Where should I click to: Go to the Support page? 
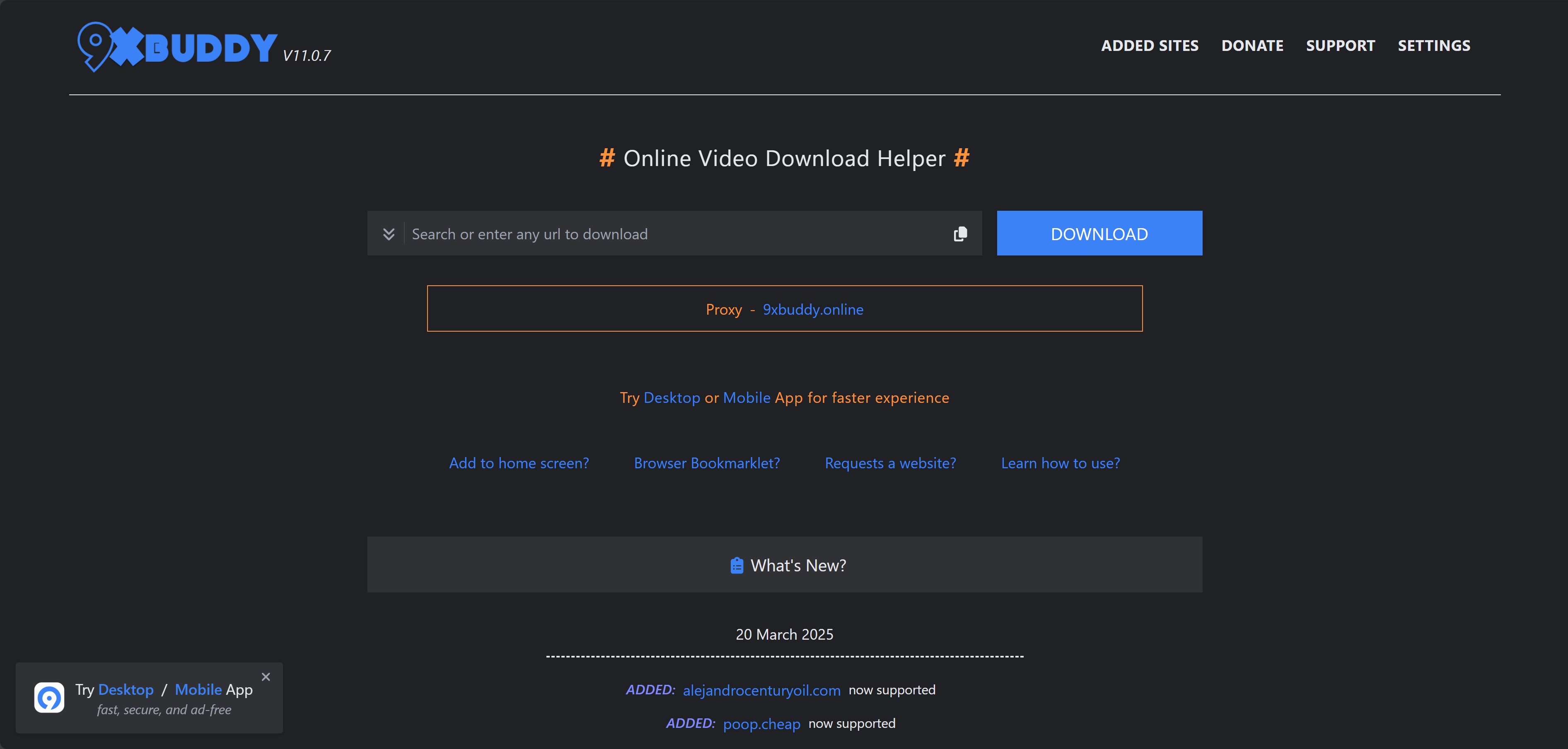[x=1340, y=46]
